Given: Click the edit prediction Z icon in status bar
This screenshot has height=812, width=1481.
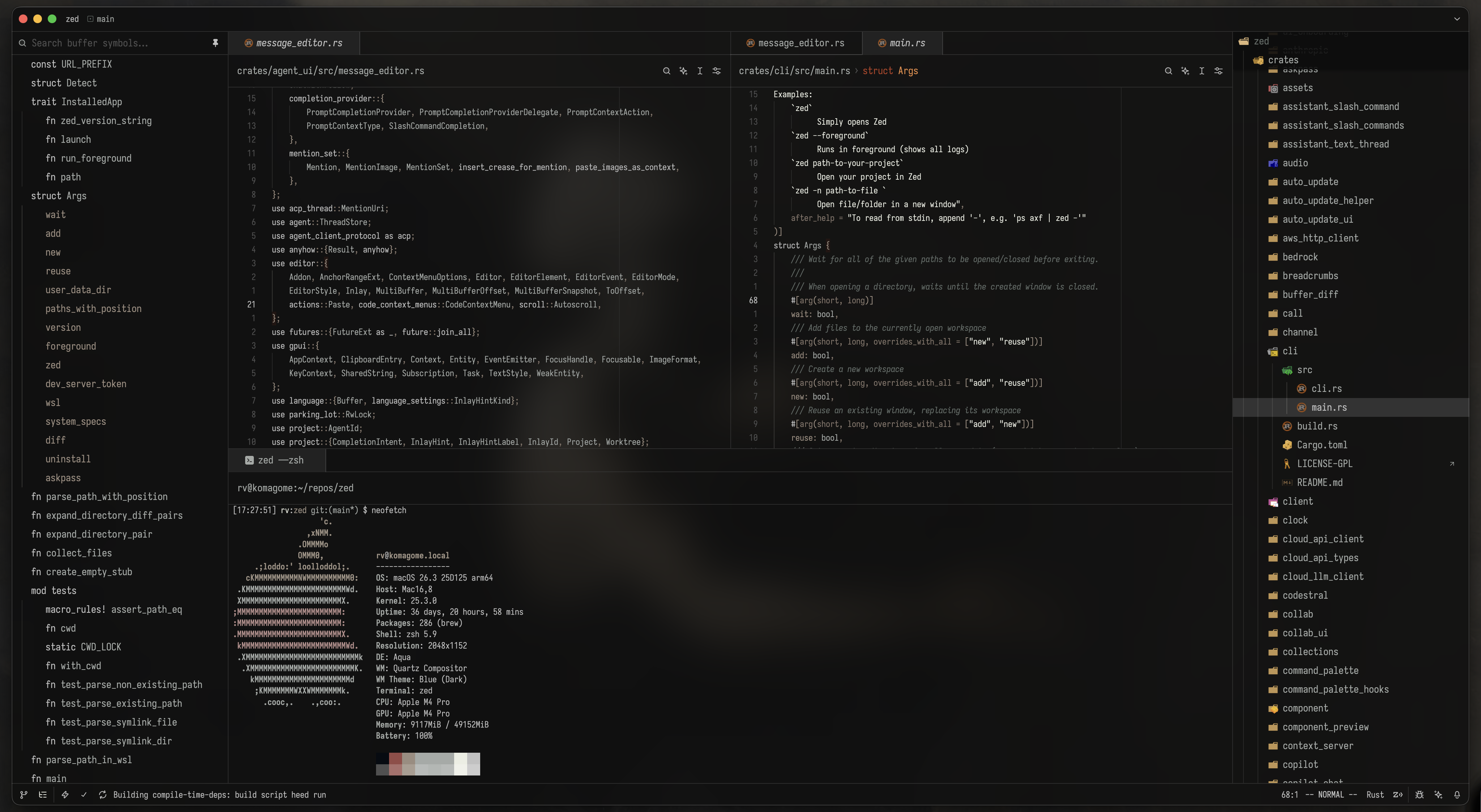Looking at the screenshot, I should pyautogui.click(x=1398, y=795).
